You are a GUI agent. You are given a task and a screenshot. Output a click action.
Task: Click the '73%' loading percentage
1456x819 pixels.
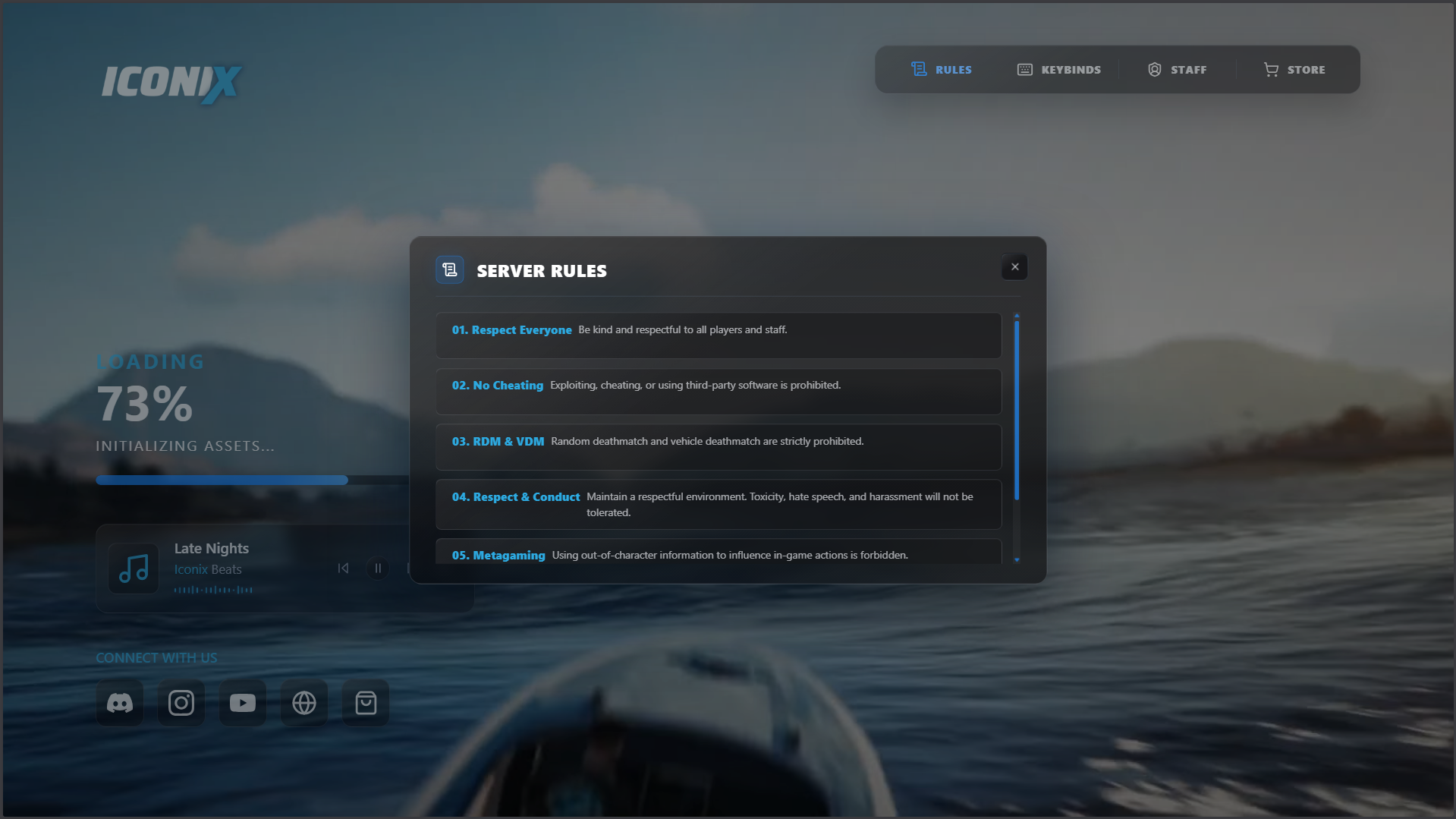pos(145,403)
